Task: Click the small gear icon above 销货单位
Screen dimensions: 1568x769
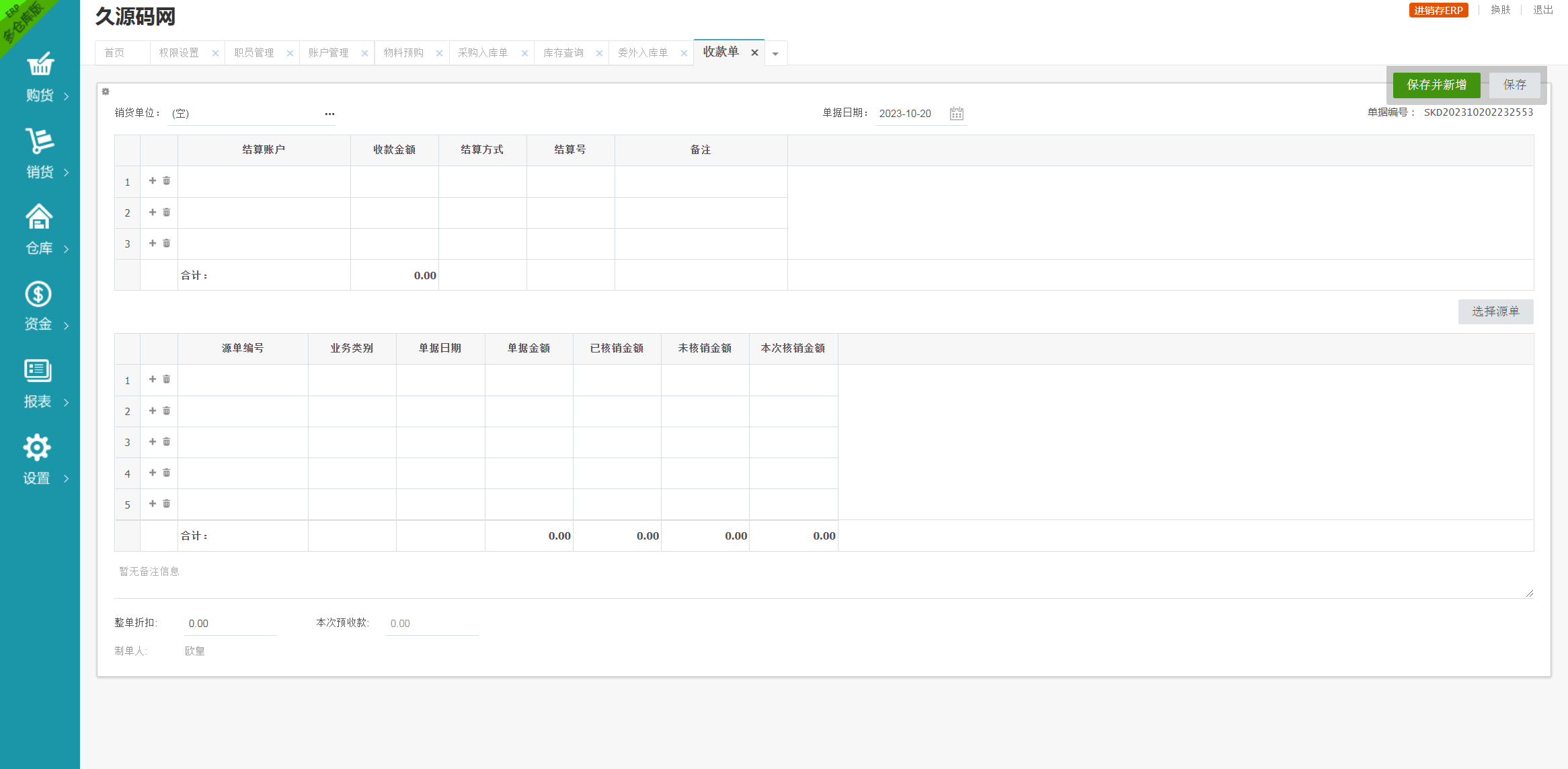Action: click(106, 91)
